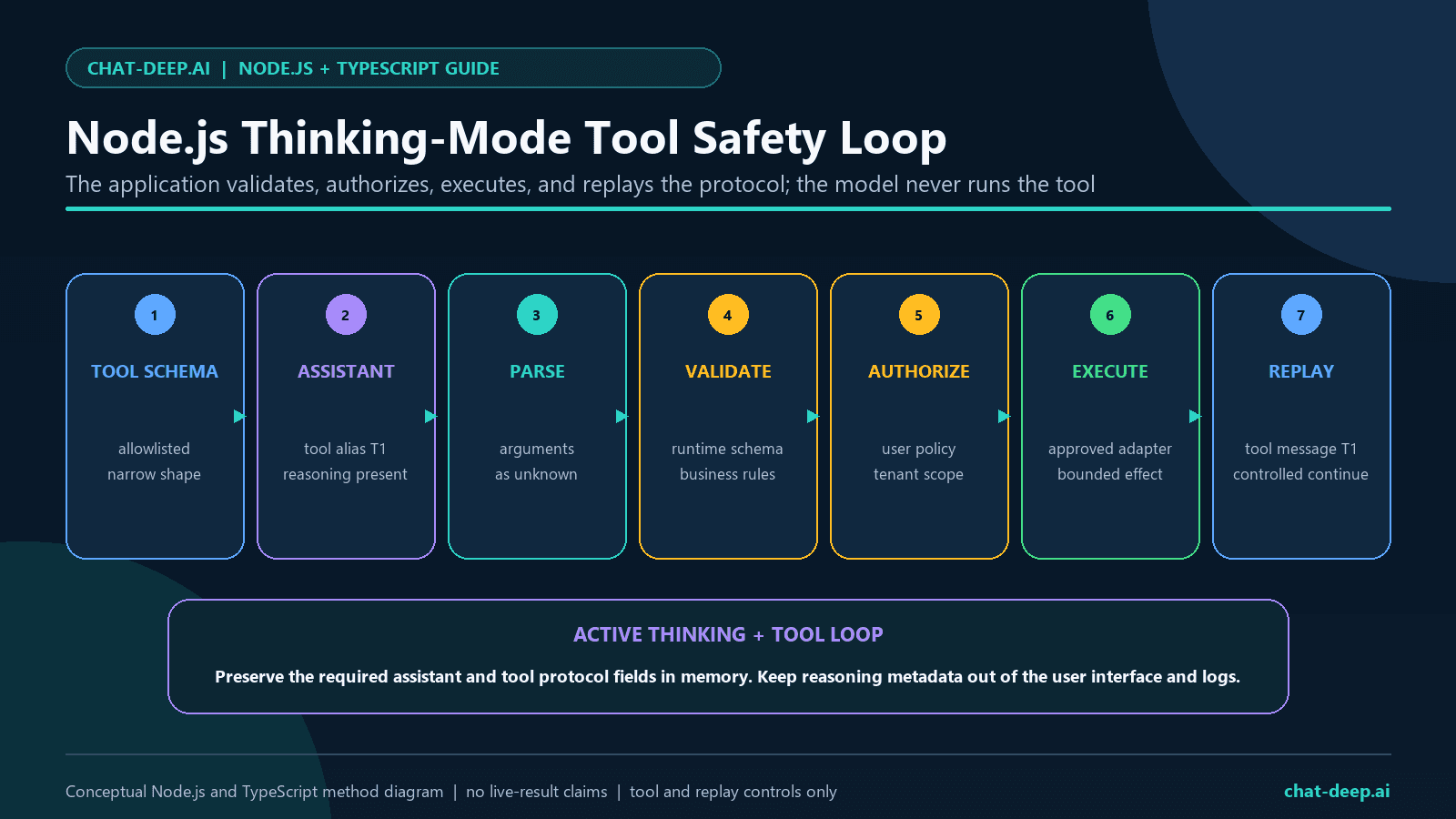Click the 'runtime schema' text
Viewport: 1456px width, 819px height.
click(x=728, y=449)
